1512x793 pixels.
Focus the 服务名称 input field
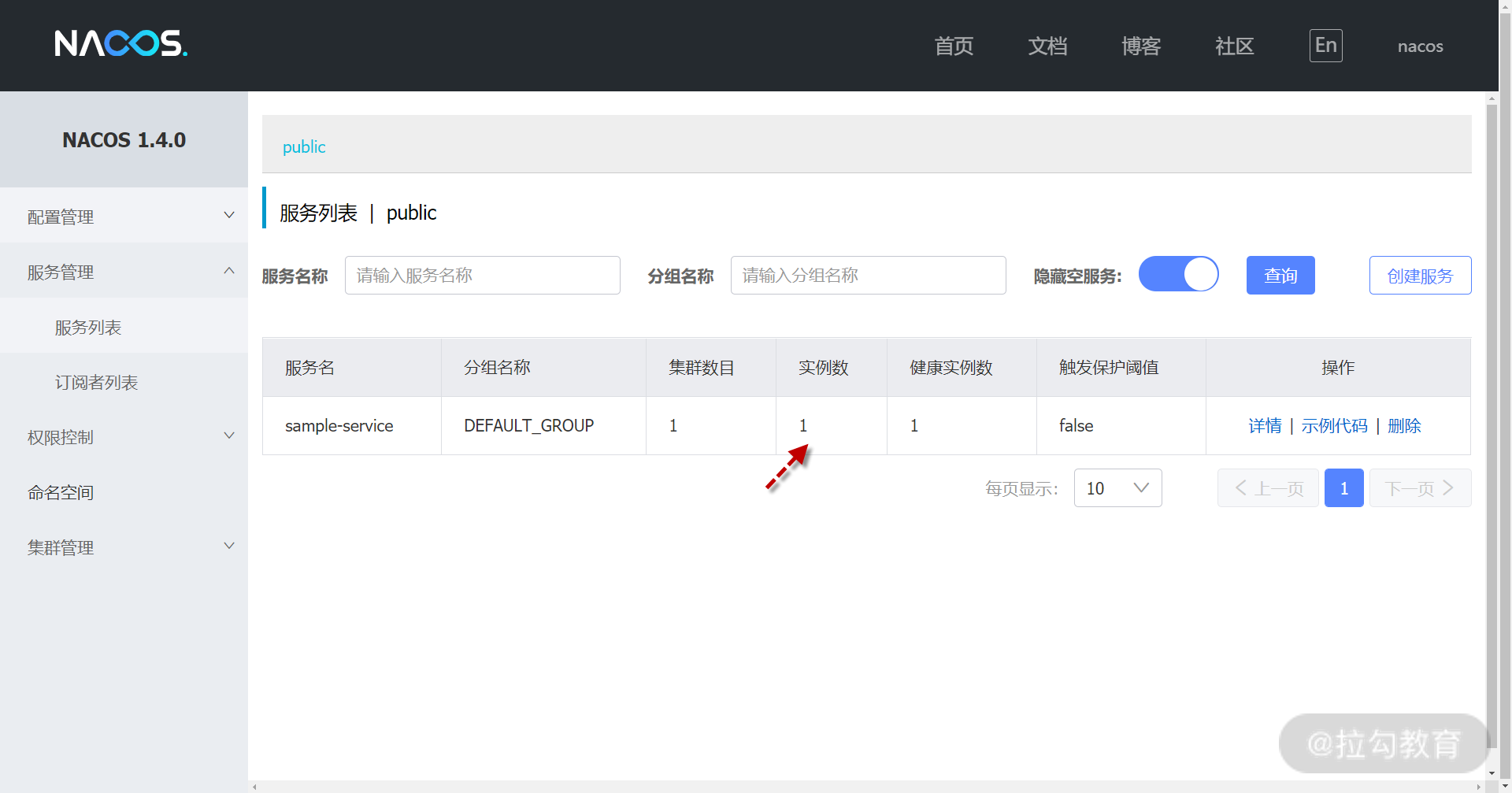[483, 276]
